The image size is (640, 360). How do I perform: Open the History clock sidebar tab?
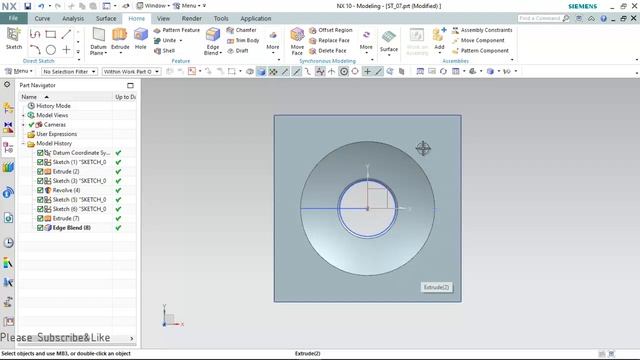tap(8, 242)
